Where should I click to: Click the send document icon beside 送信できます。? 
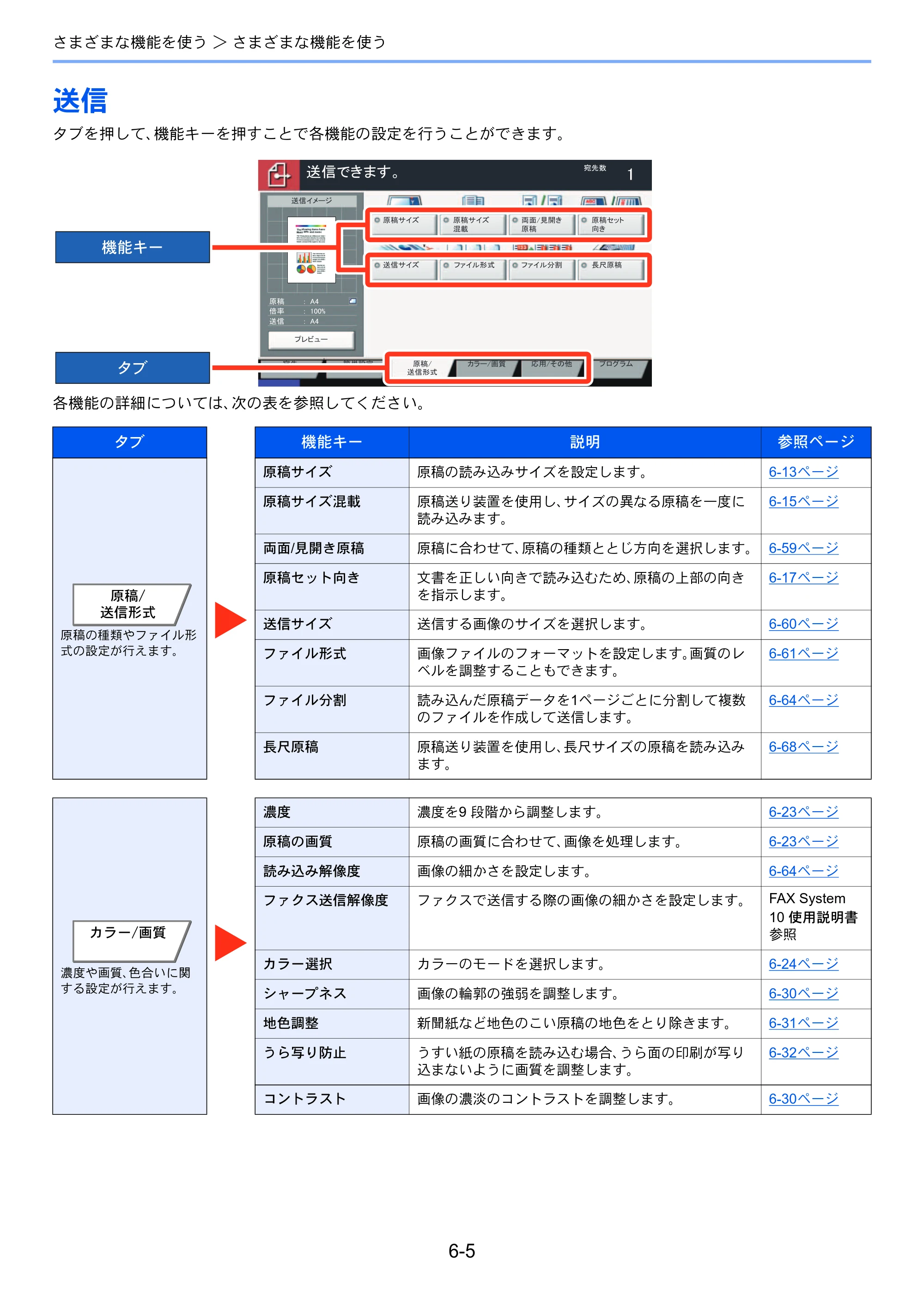[x=279, y=174]
